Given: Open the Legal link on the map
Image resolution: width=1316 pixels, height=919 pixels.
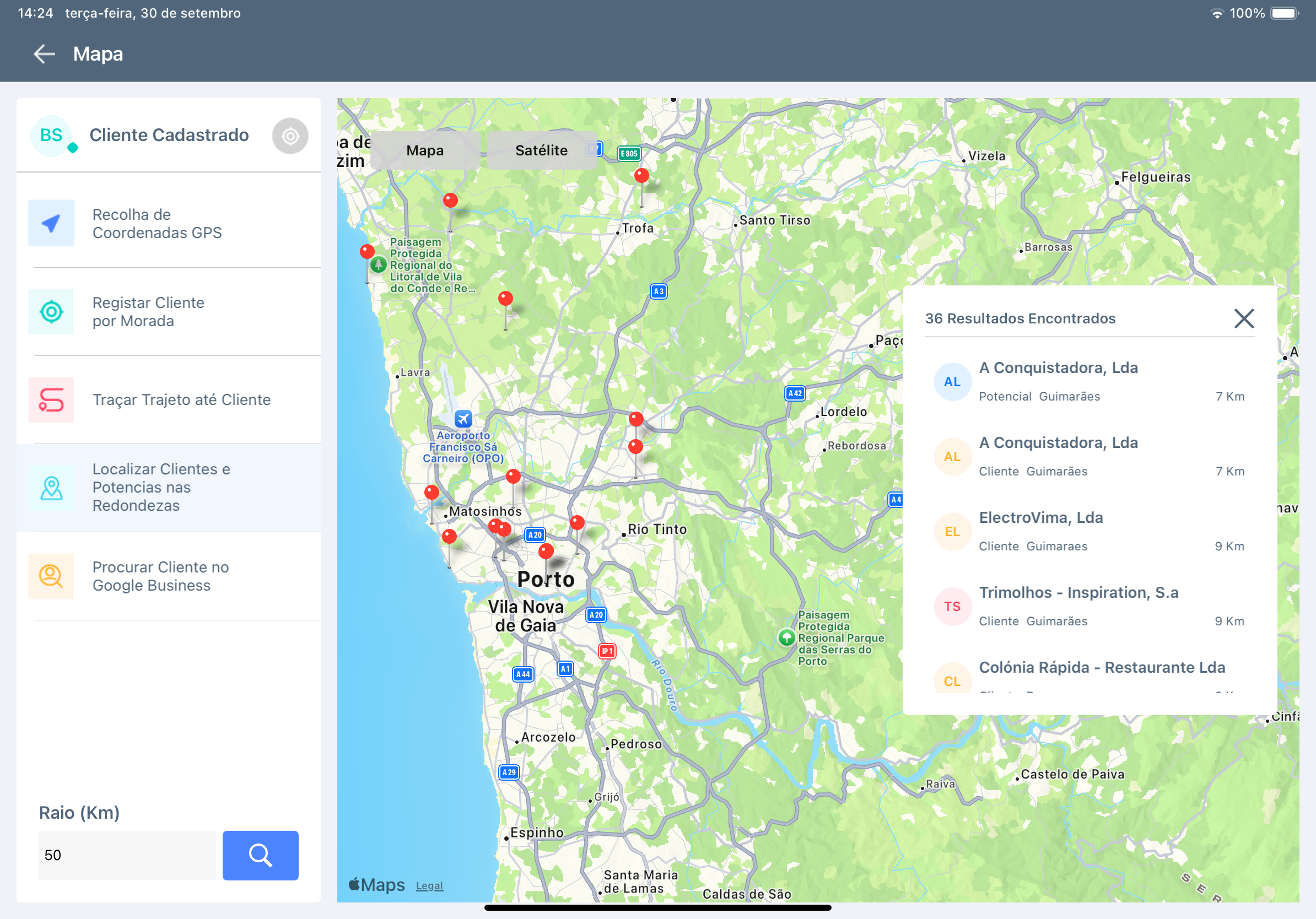Looking at the screenshot, I should pyautogui.click(x=429, y=886).
